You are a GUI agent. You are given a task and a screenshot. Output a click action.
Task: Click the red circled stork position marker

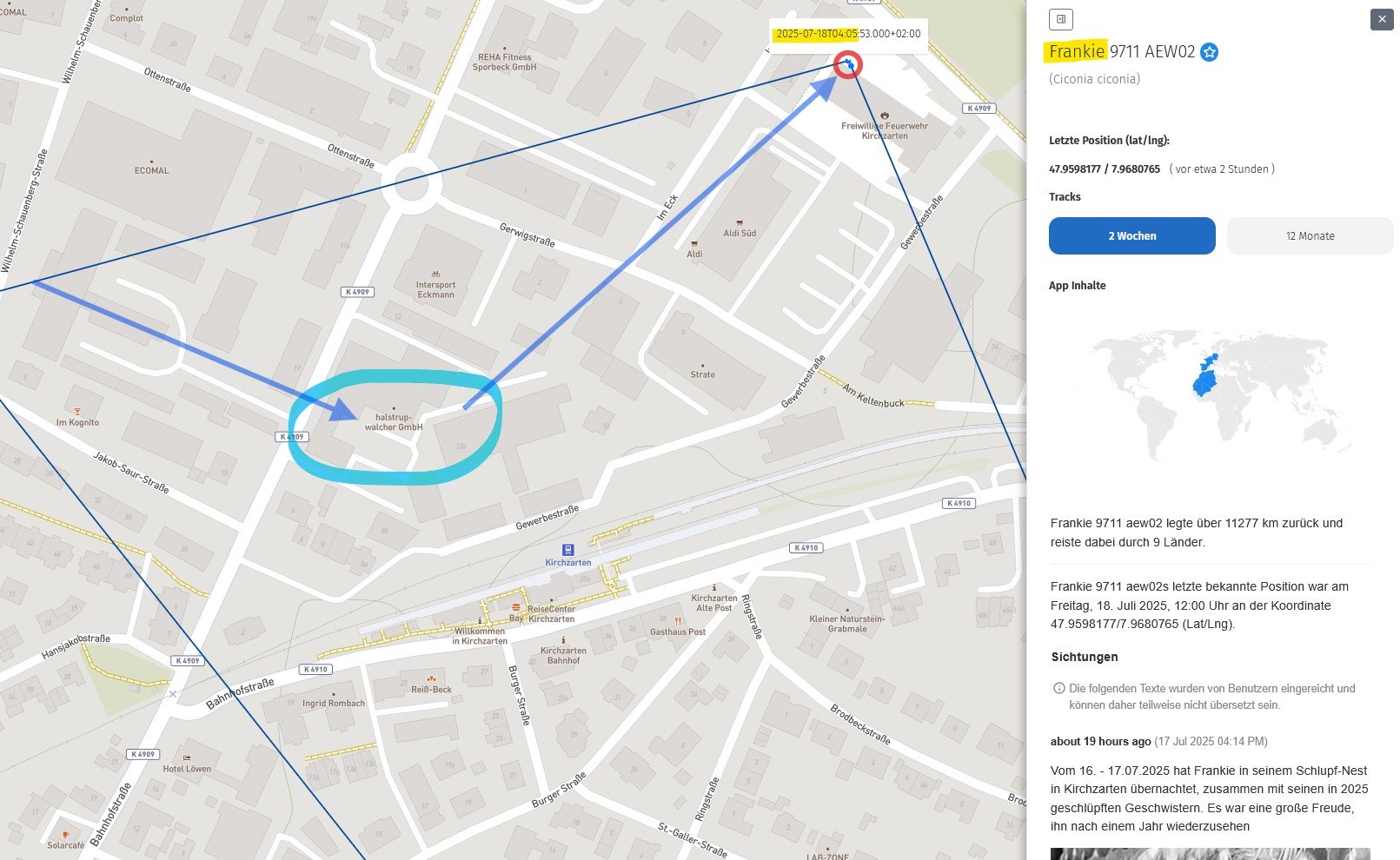[x=847, y=64]
